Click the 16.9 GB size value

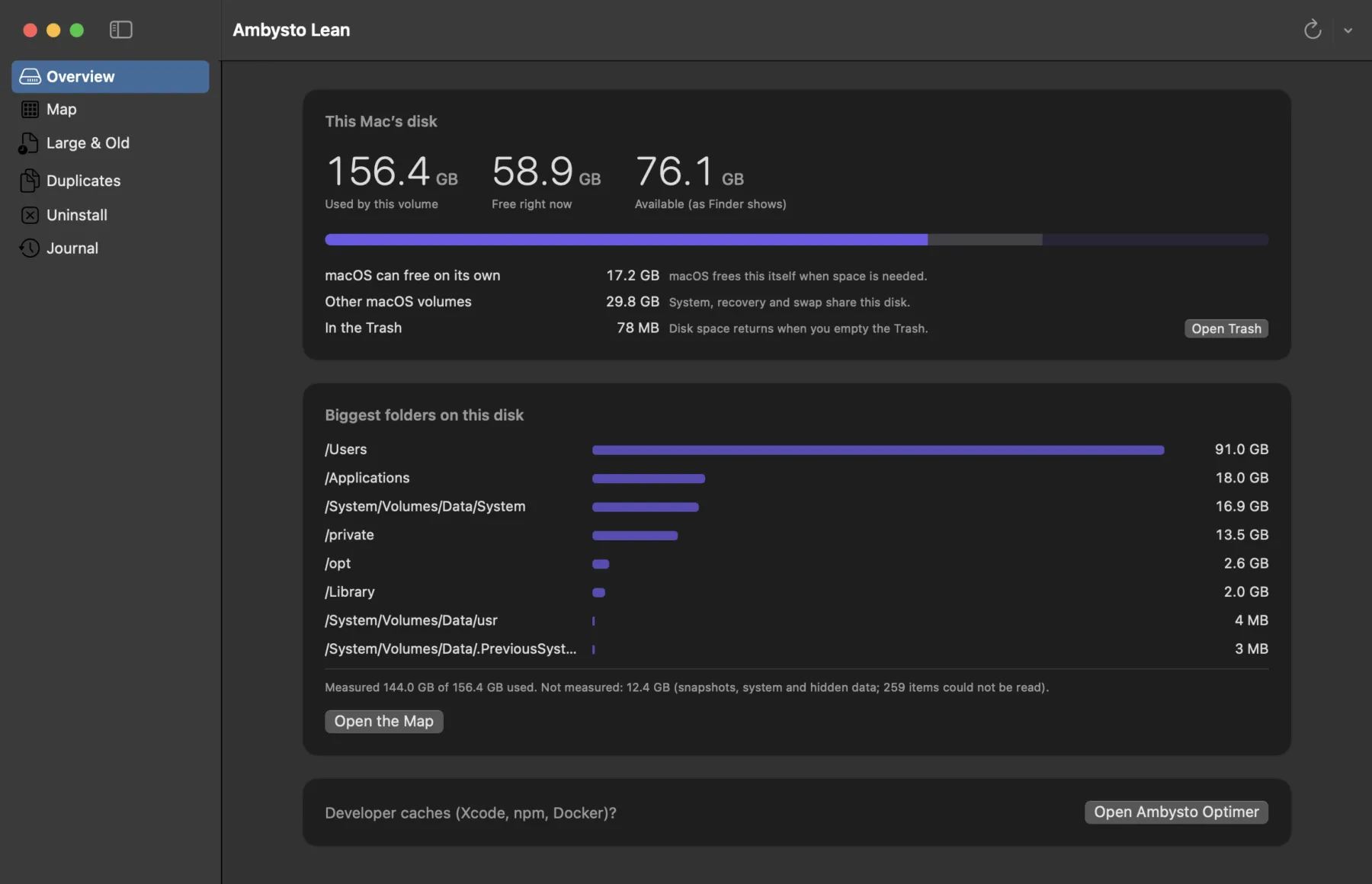click(x=1242, y=507)
